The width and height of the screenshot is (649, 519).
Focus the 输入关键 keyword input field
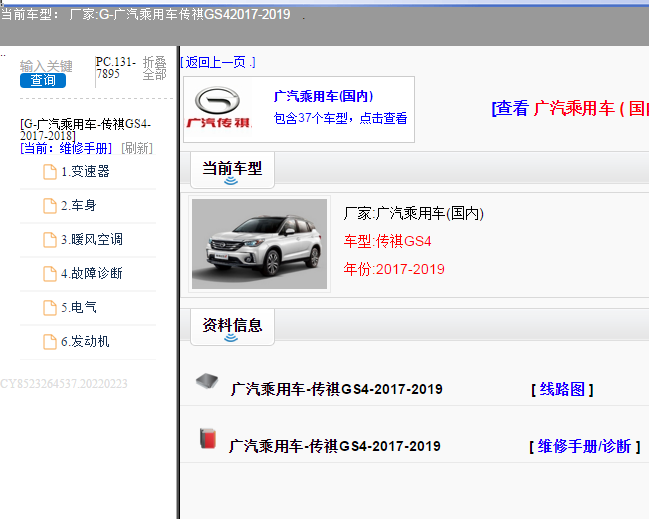point(46,66)
